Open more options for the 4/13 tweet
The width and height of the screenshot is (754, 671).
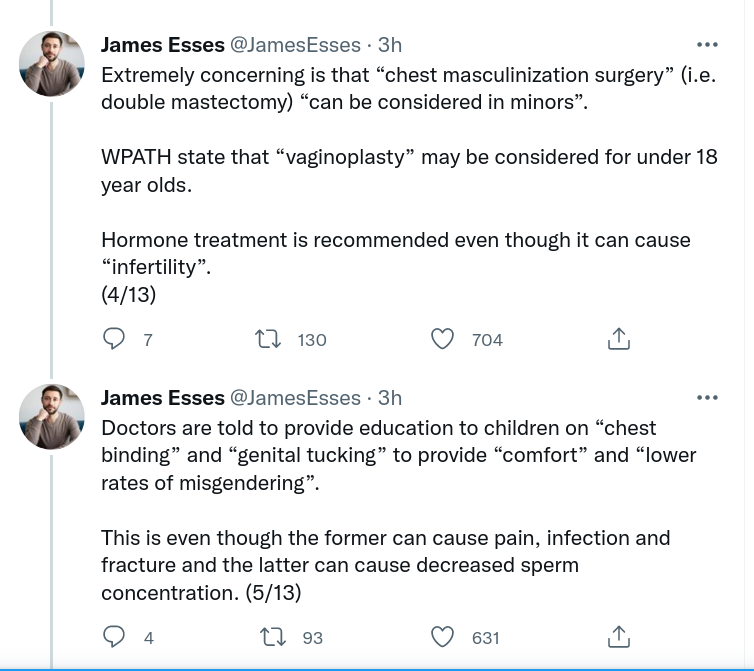(x=707, y=45)
